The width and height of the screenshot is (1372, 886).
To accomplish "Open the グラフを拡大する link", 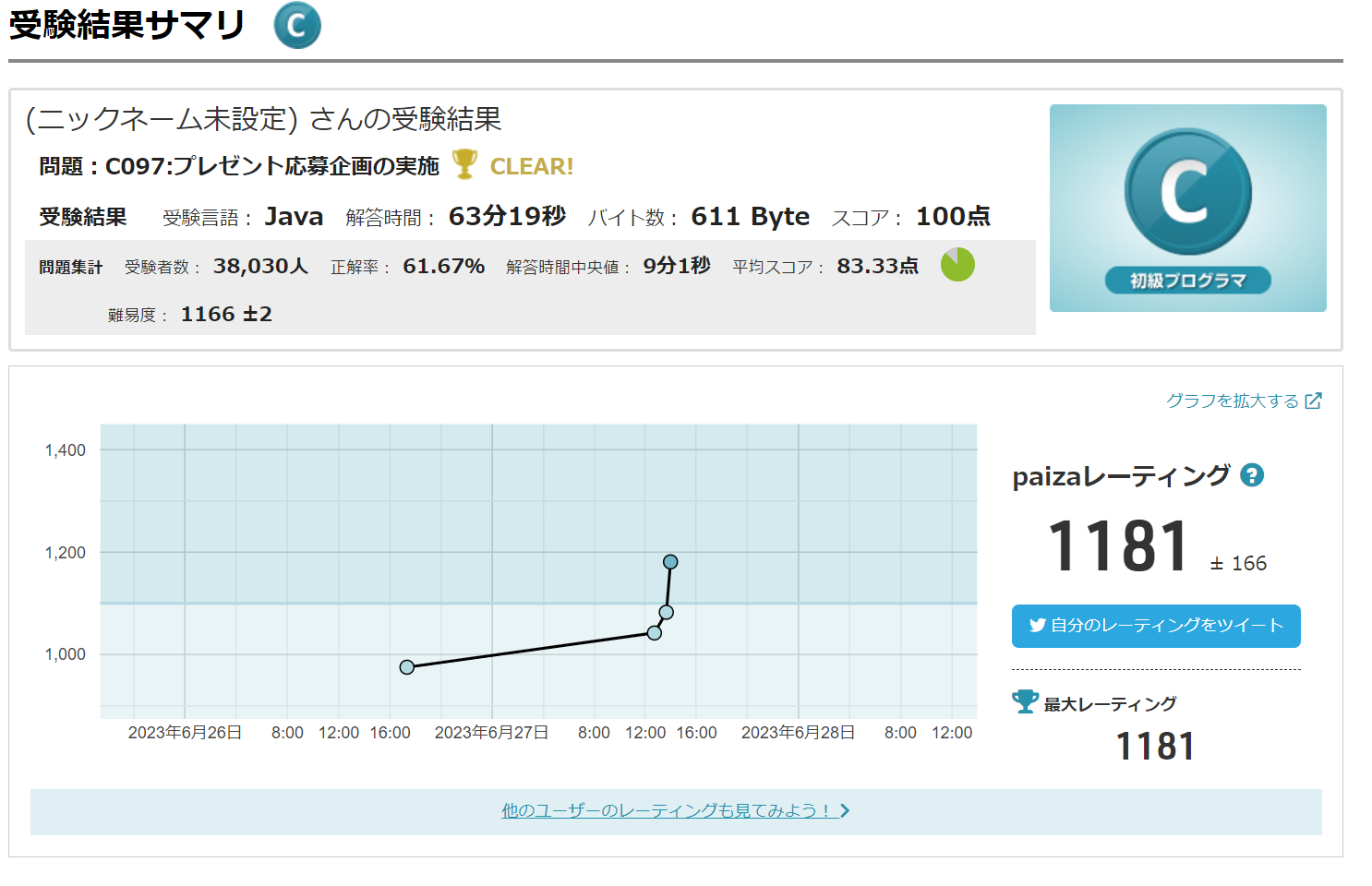I will coord(1232,401).
